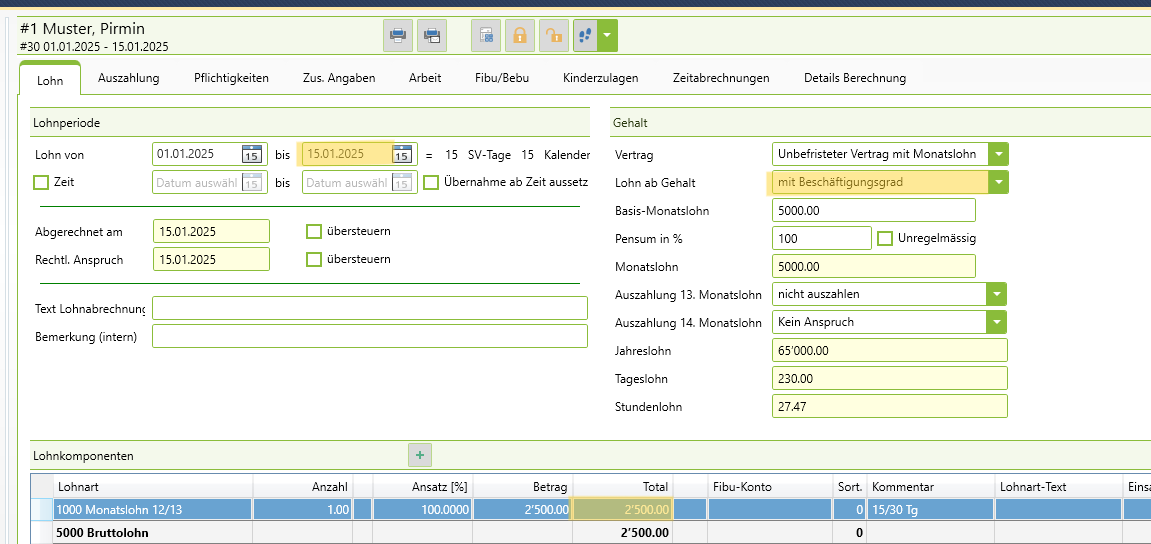1151x544 pixels.
Task: Click the footsteps icon button
Action: click(x=585, y=36)
